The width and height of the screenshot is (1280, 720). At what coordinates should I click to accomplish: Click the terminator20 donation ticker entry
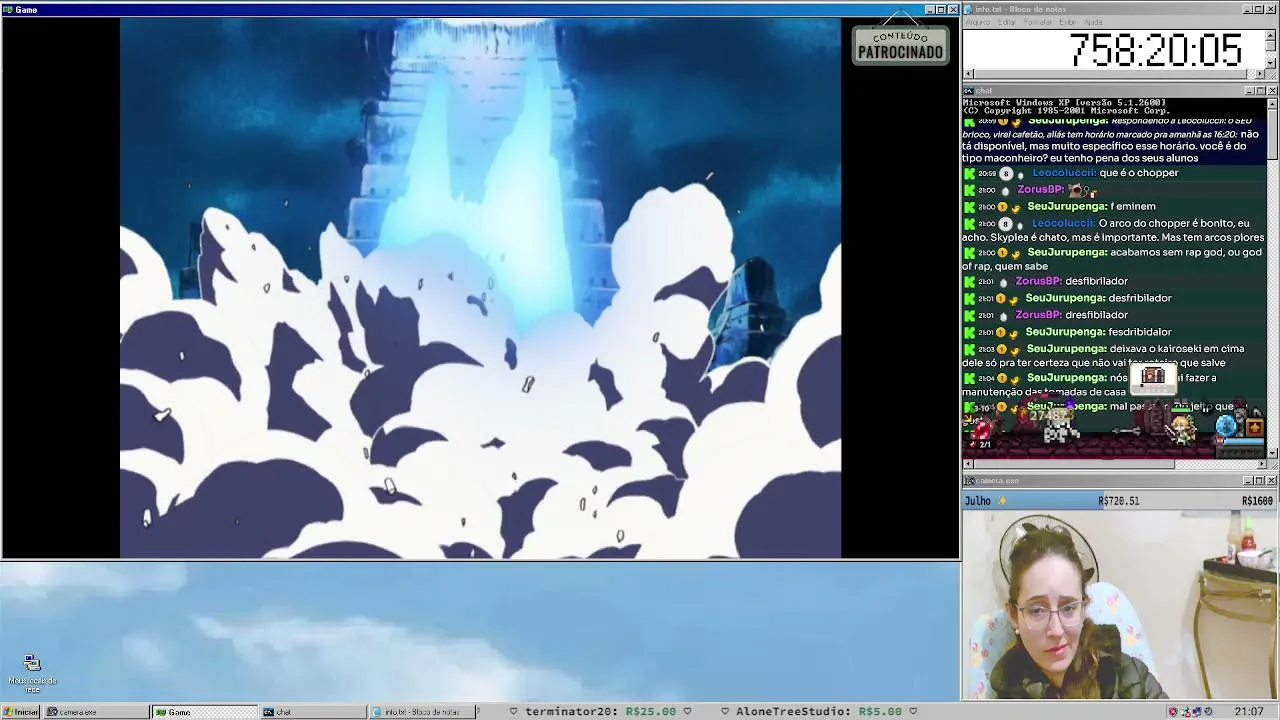coord(601,712)
